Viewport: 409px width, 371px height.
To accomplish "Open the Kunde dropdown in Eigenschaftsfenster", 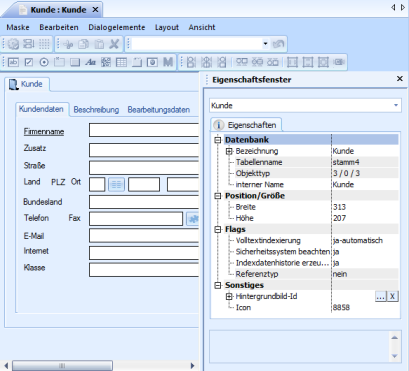I will (396, 105).
